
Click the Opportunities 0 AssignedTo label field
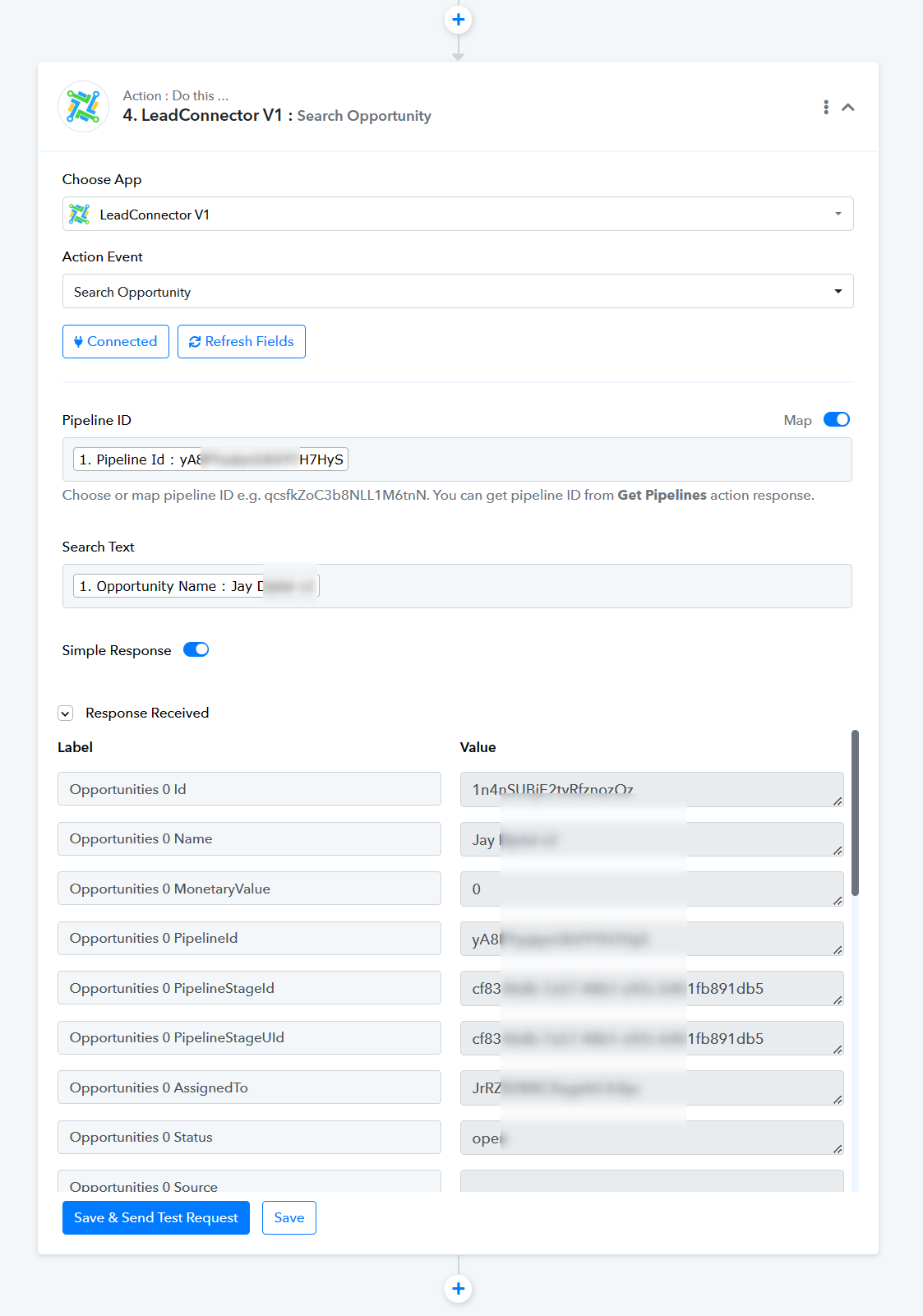pyautogui.click(x=249, y=1087)
